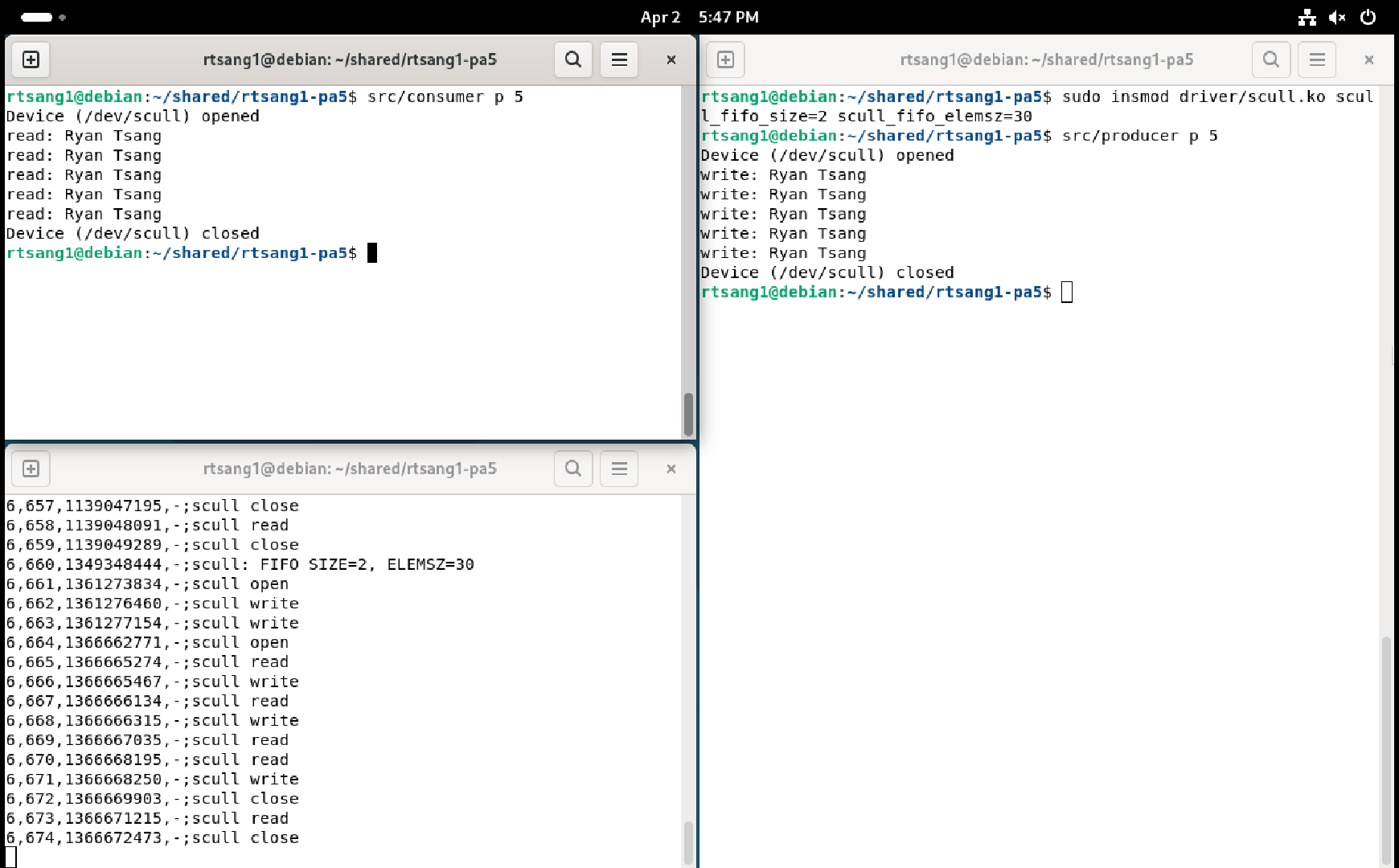Search in the producer terminal window

tap(1270, 59)
